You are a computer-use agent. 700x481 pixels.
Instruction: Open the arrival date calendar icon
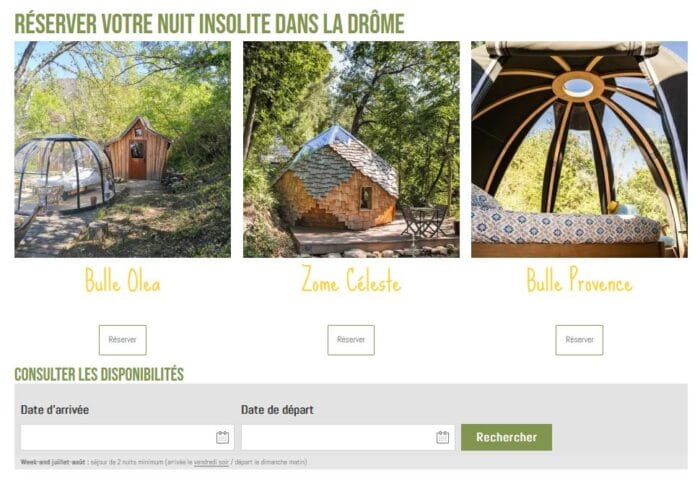(222, 437)
